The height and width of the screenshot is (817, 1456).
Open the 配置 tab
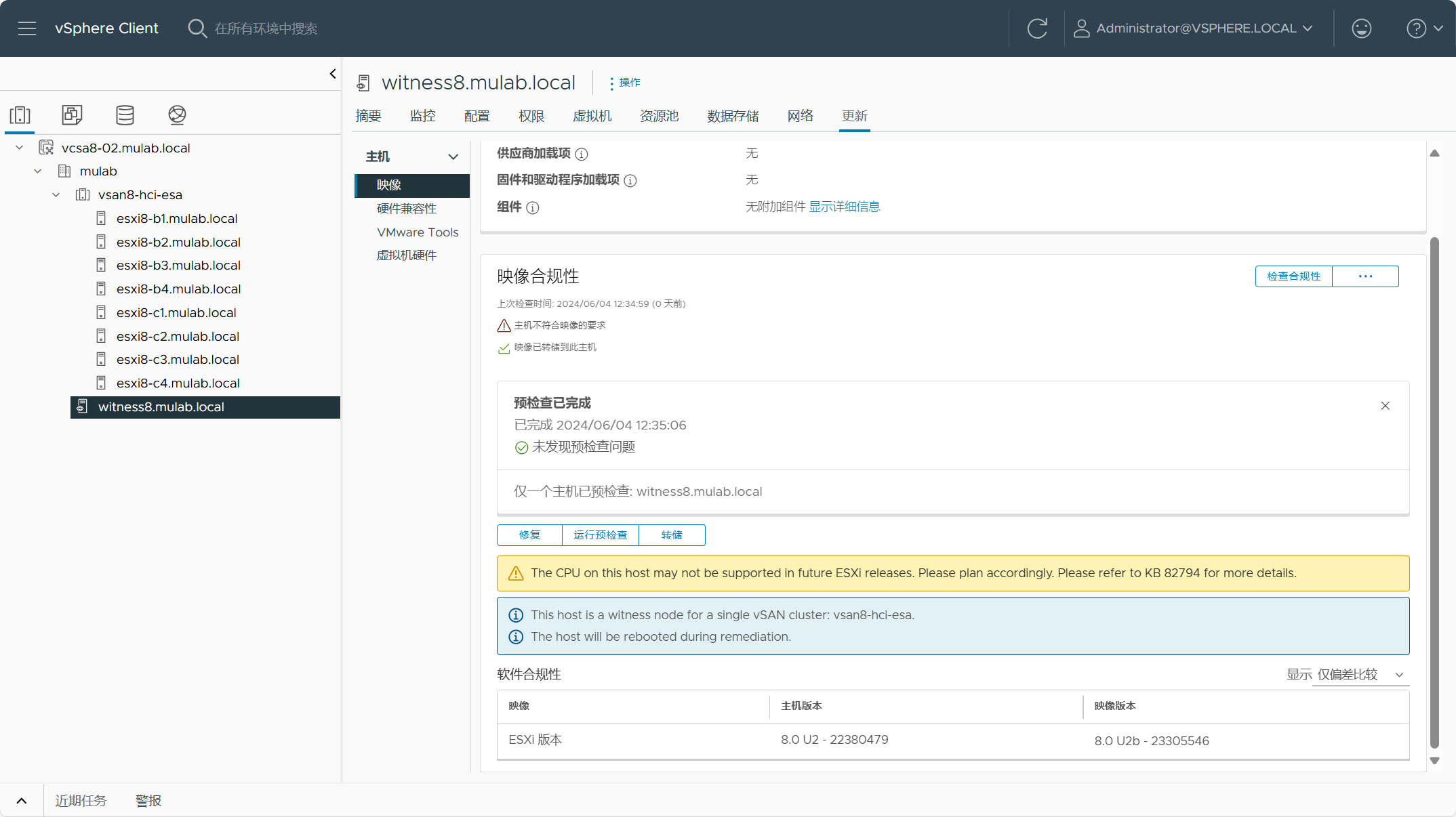pyautogui.click(x=477, y=116)
